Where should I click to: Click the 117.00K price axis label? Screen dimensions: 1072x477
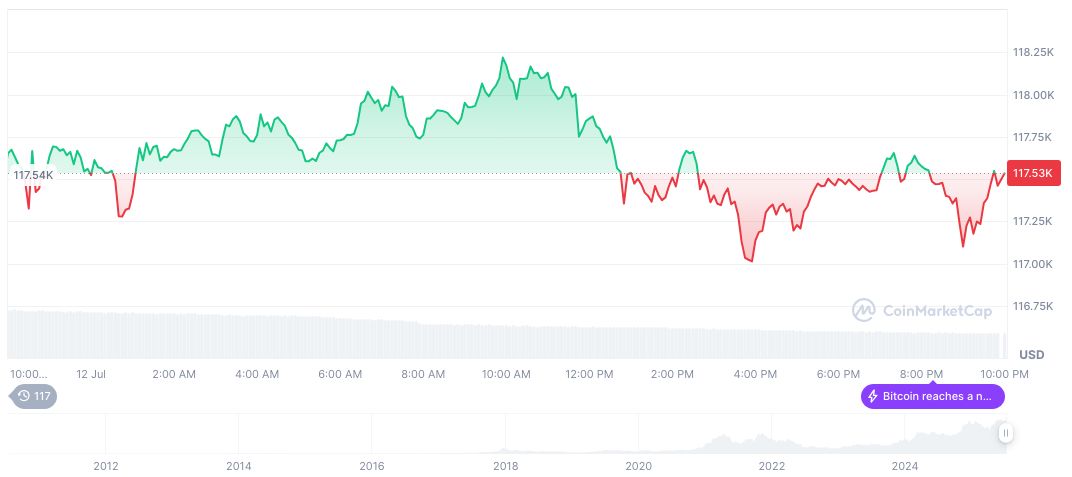(1033, 264)
